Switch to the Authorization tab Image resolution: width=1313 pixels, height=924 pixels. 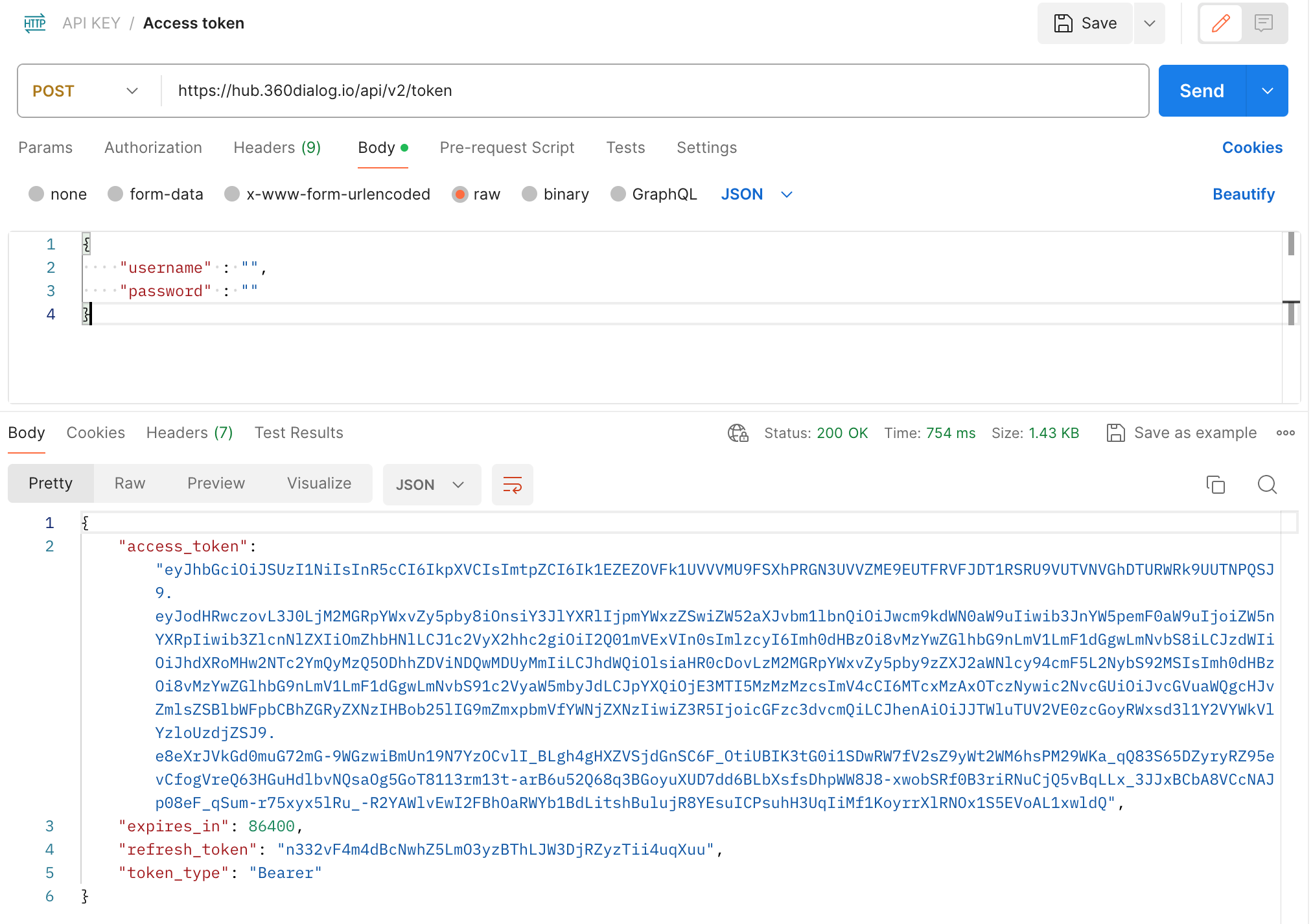point(153,148)
